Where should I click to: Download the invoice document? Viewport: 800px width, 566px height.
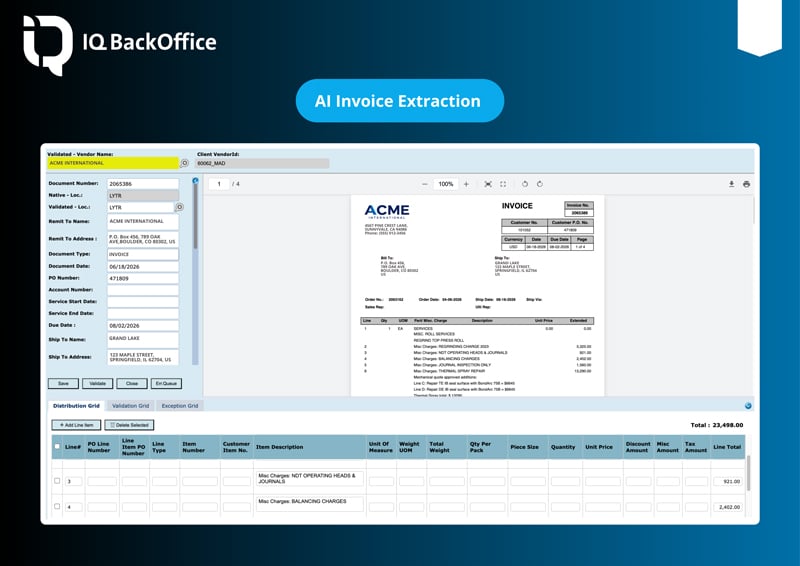(x=731, y=184)
